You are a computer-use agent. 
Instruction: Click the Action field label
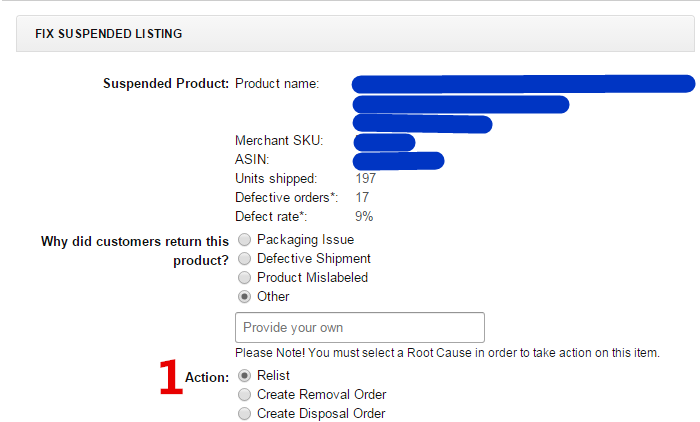pyautogui.click(x=207, y=377)
